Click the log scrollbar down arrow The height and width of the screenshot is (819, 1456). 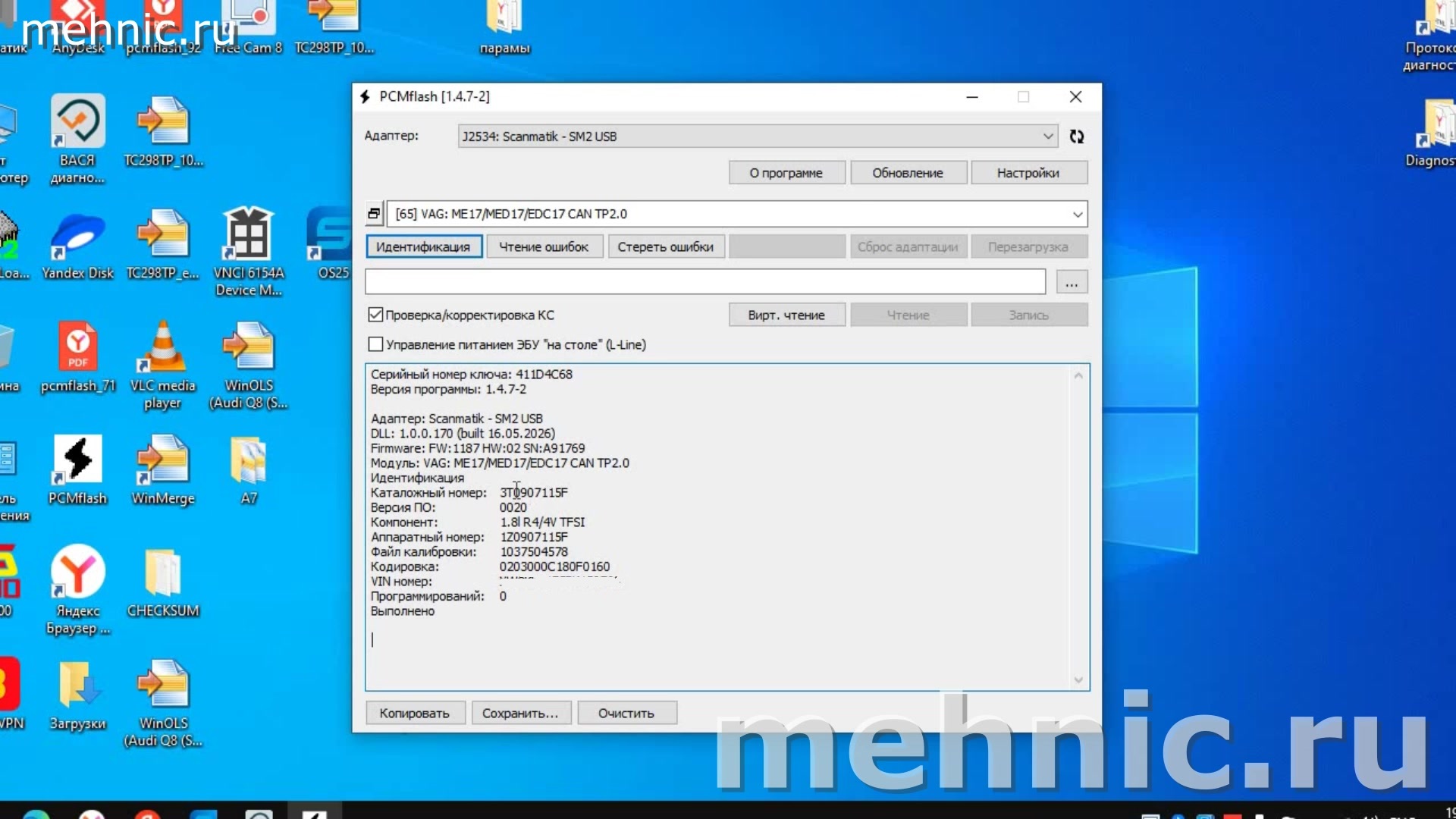[x=1078, y=680]
